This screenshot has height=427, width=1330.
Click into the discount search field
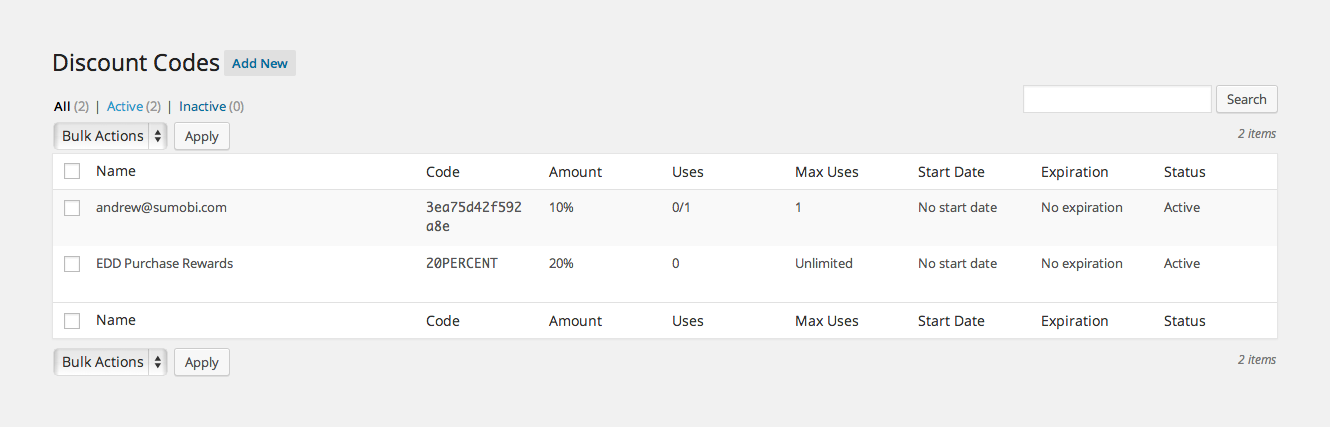[x=1117, y=99]
